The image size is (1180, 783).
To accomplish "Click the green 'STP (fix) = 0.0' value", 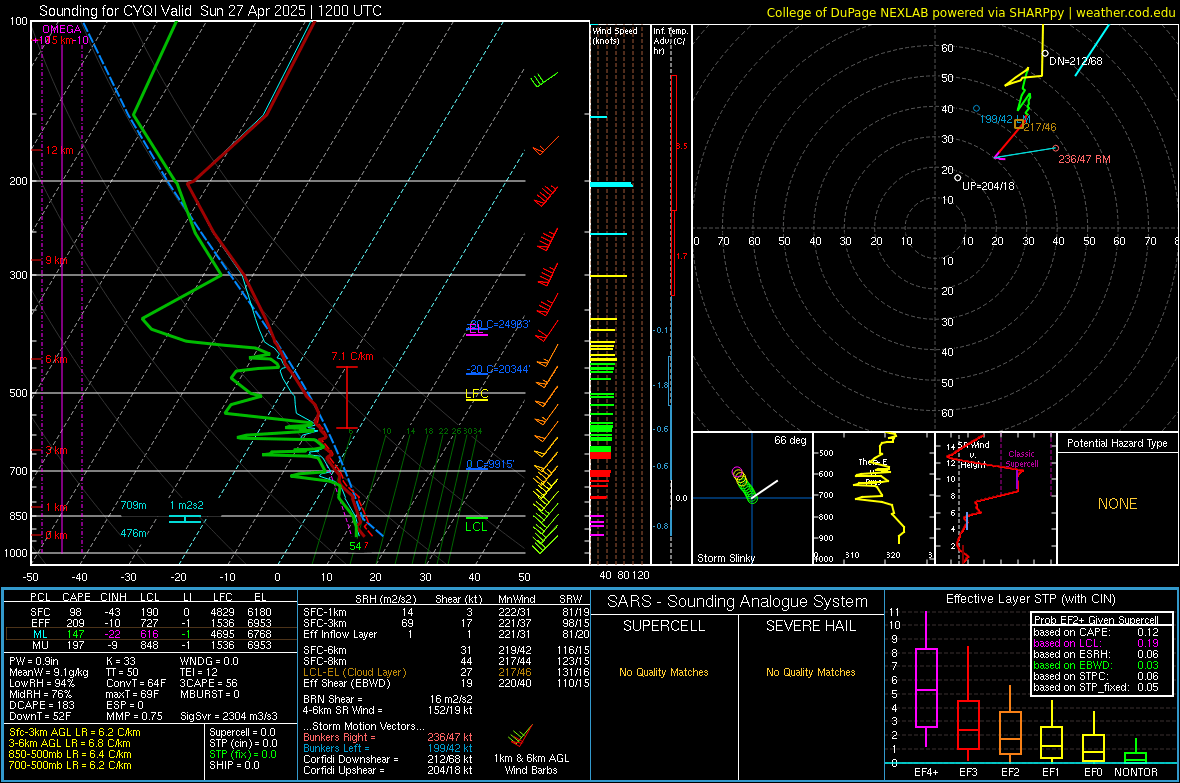I will 242,754.
